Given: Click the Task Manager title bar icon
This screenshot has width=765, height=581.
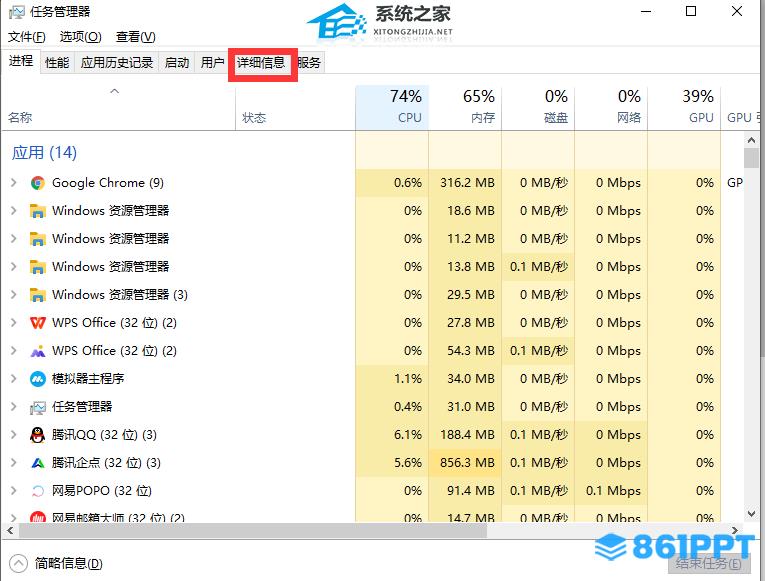Looking at the screenshot, I should [17, 12].
